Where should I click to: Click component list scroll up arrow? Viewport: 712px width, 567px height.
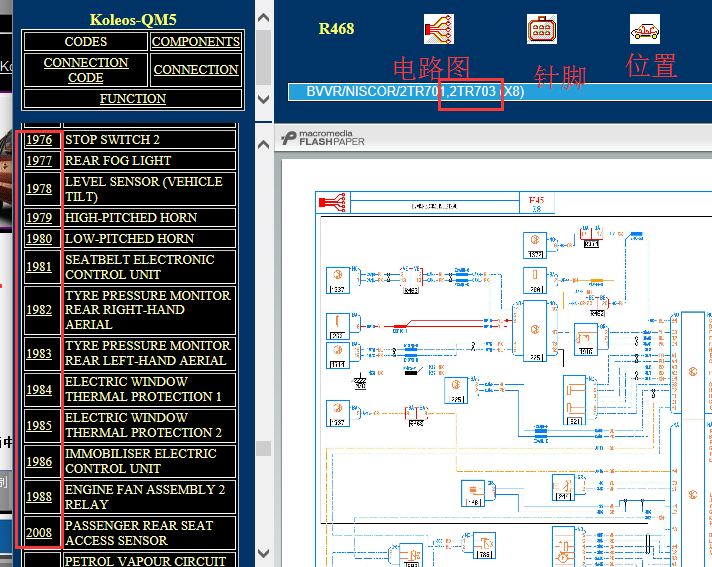pyautogui.click(x=263, y=144)
